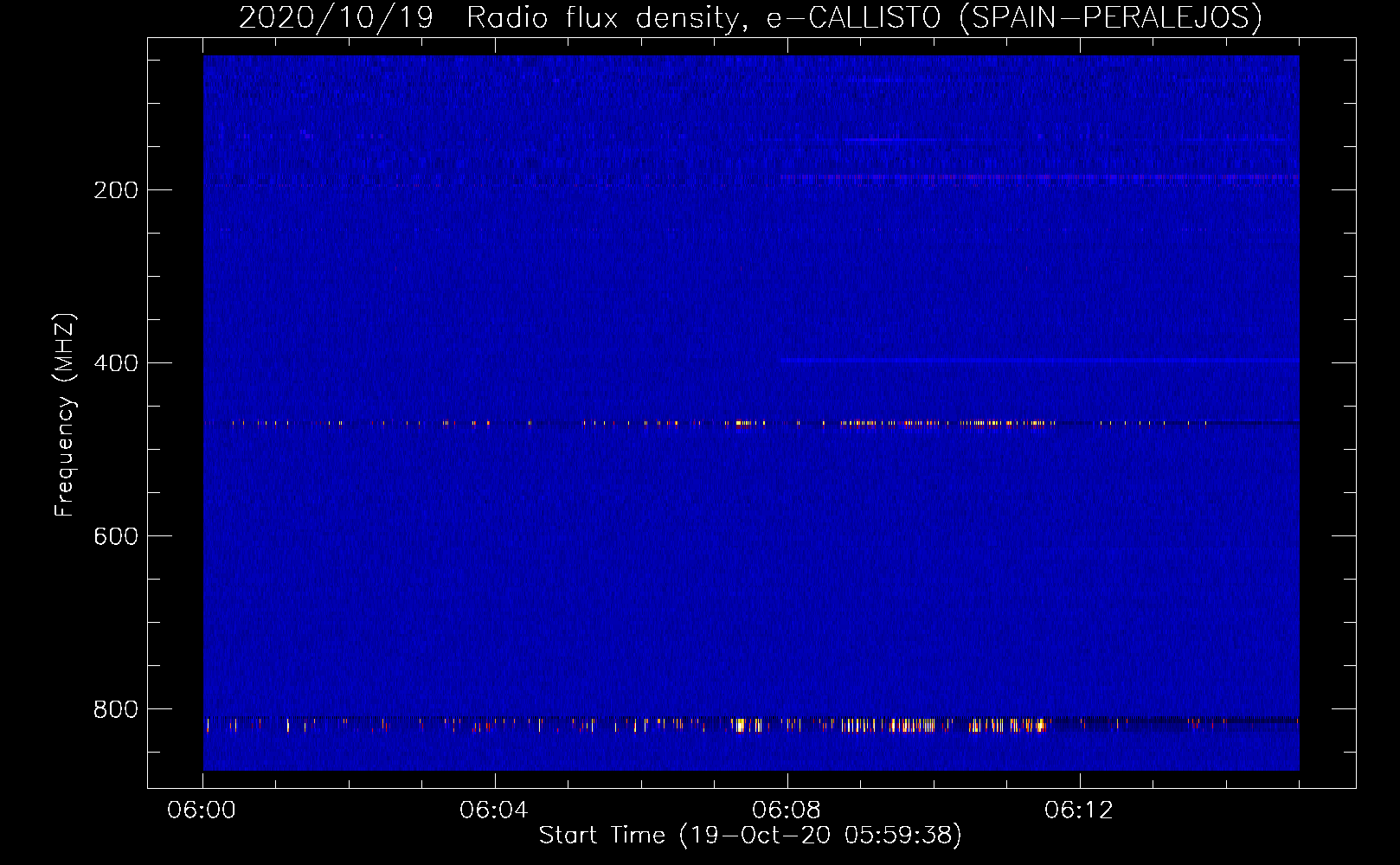Click the 600 frequency tick label
The width and height of the screenshot is (1400, 865).
tap(116, 536)
